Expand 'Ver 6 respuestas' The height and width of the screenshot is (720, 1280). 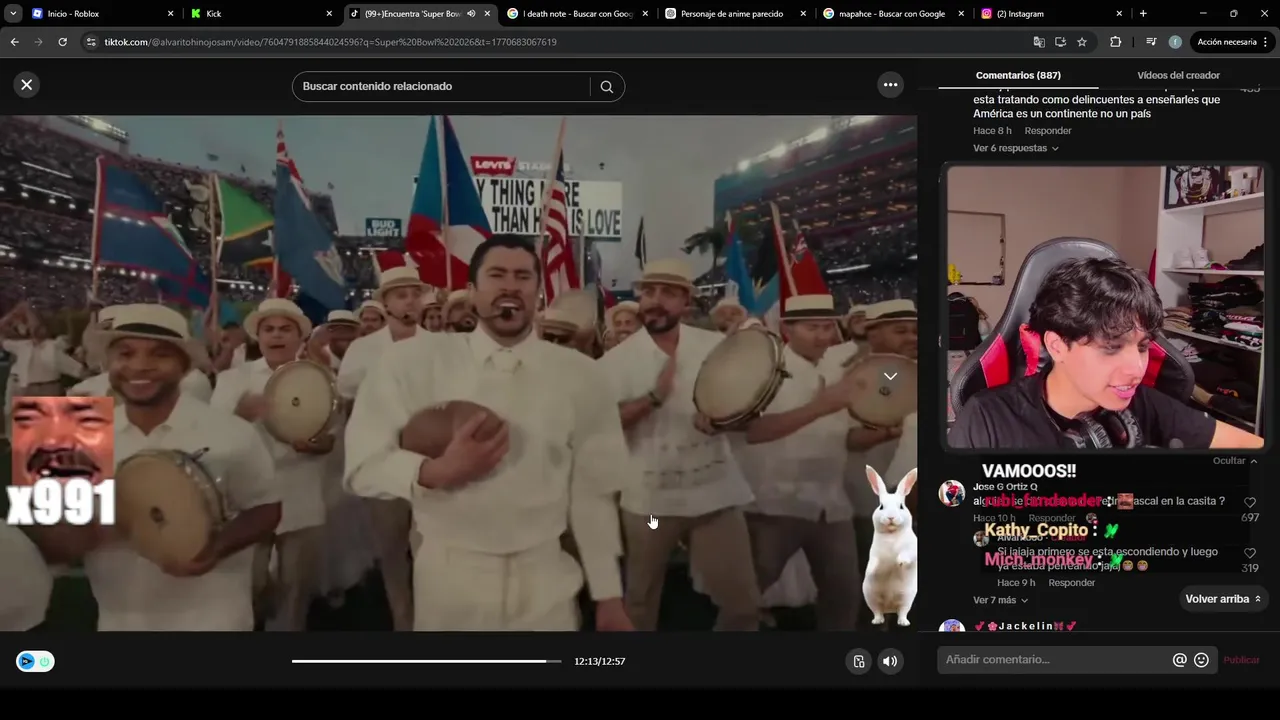click(x=1015, y=148)
